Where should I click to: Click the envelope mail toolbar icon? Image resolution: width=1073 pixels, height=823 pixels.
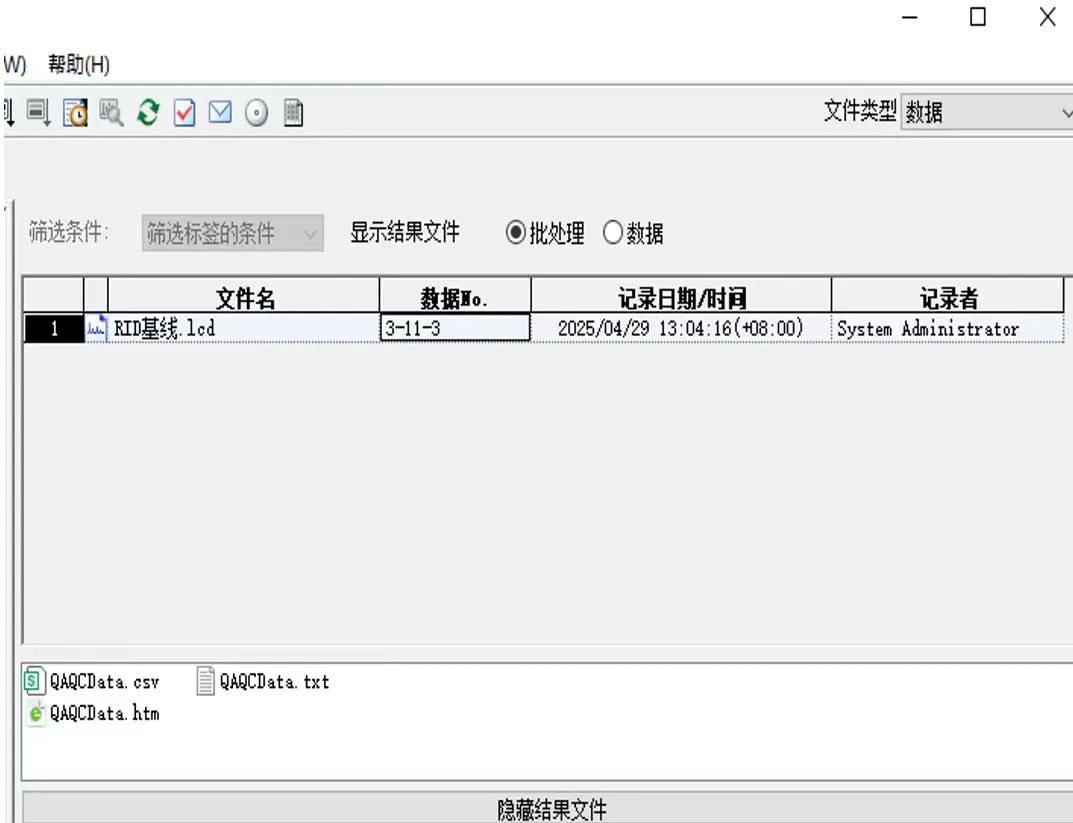tap(221, 113)
